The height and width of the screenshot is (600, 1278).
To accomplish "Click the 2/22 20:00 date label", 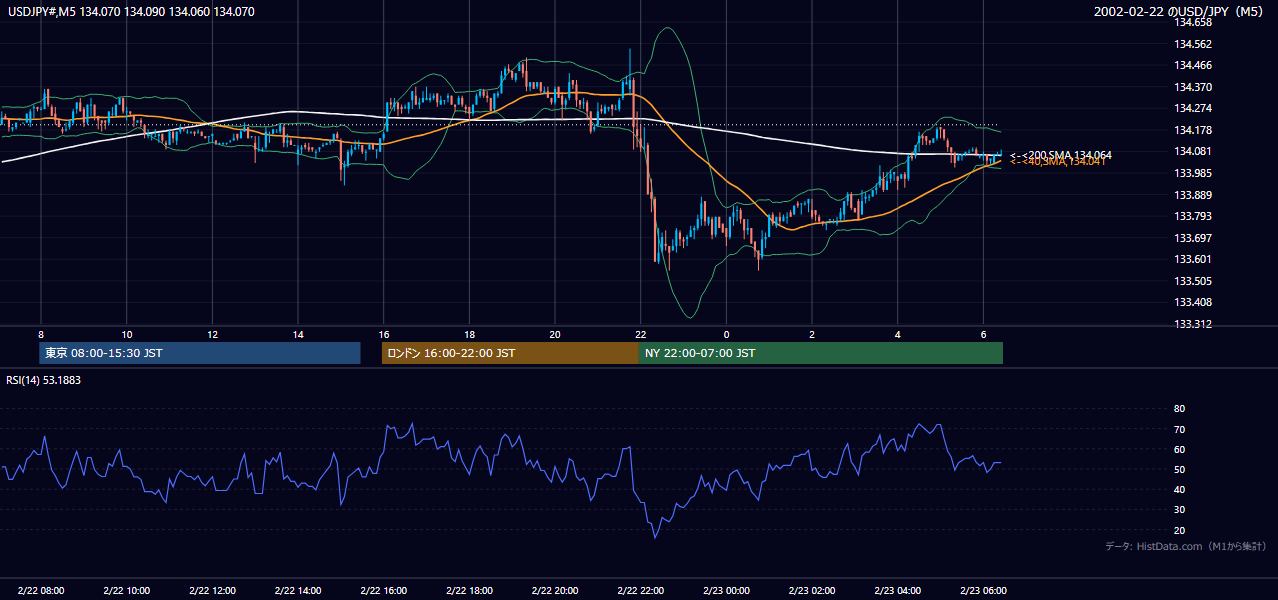I will pos(555,591).
